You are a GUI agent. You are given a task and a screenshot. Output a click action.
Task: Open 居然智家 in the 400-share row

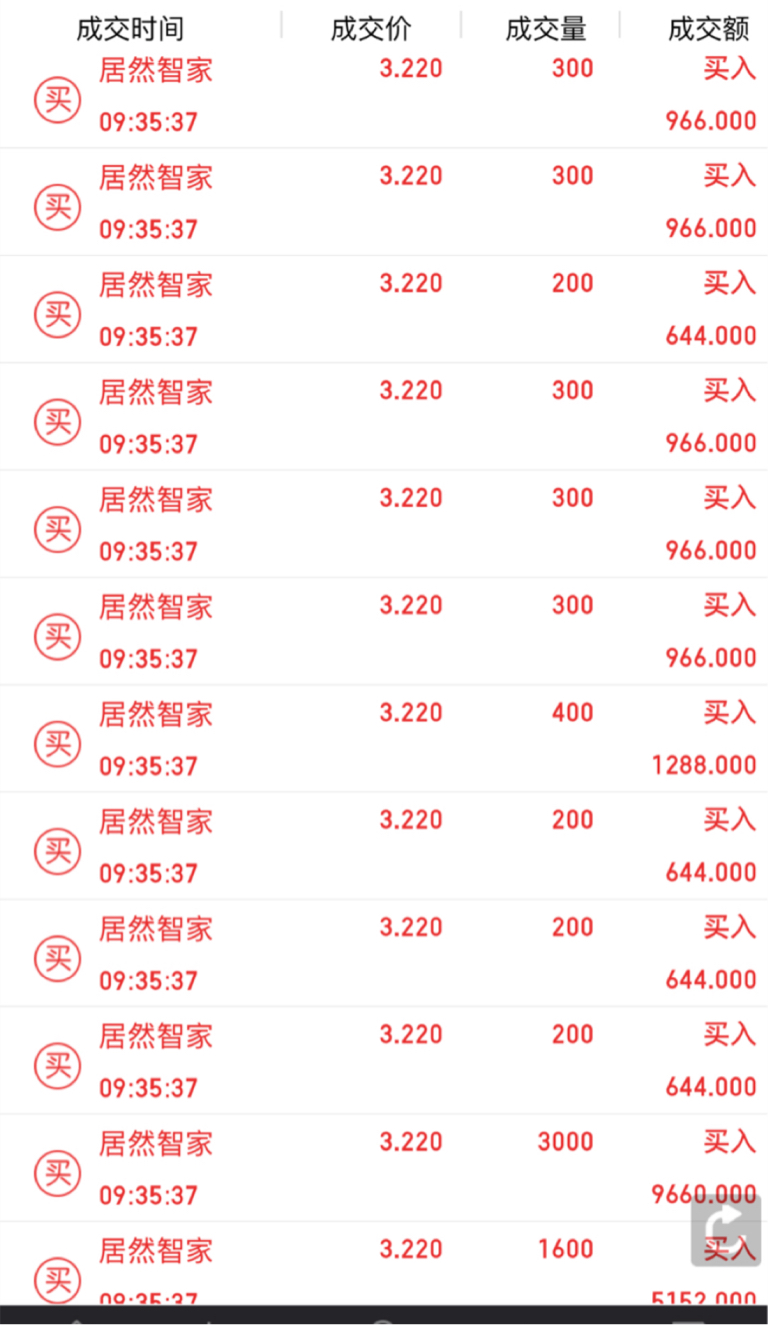pyautogui.click(x=156, y=714)
